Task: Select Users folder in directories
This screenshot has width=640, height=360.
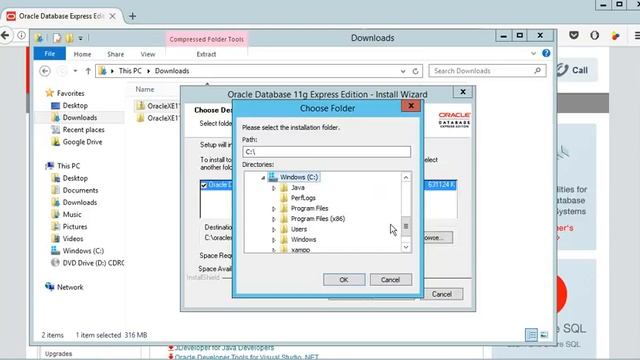Action: (x=299, y=229)
